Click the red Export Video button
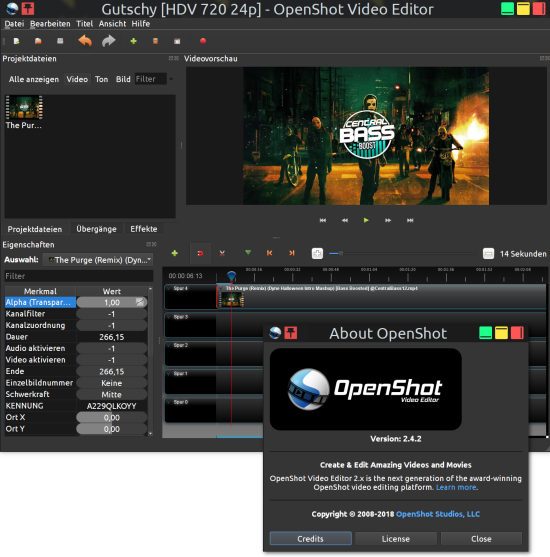The width and height of the screenshot is (550, 557). (203, 41)
